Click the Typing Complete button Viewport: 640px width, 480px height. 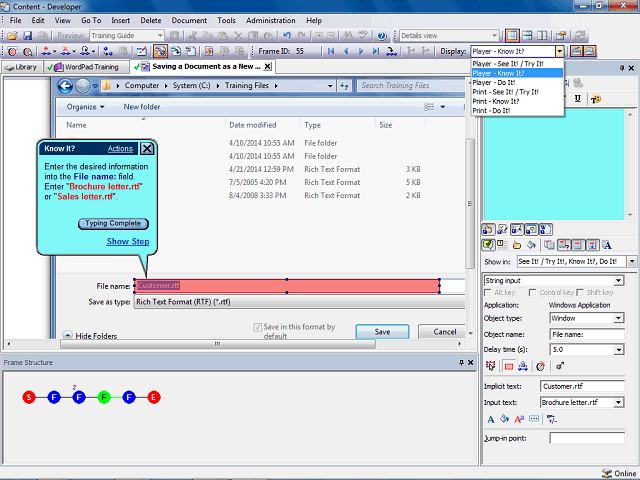point(113,223)
